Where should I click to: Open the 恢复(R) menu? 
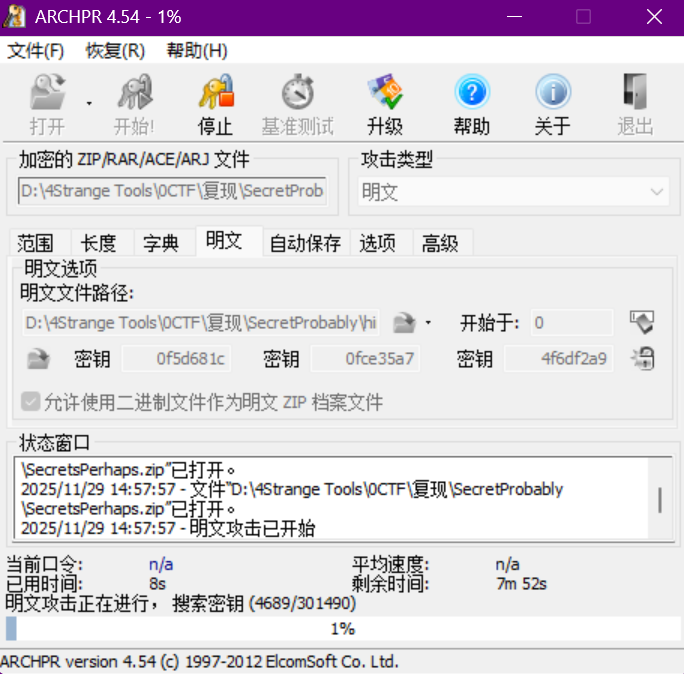click(x=115, y=51)
